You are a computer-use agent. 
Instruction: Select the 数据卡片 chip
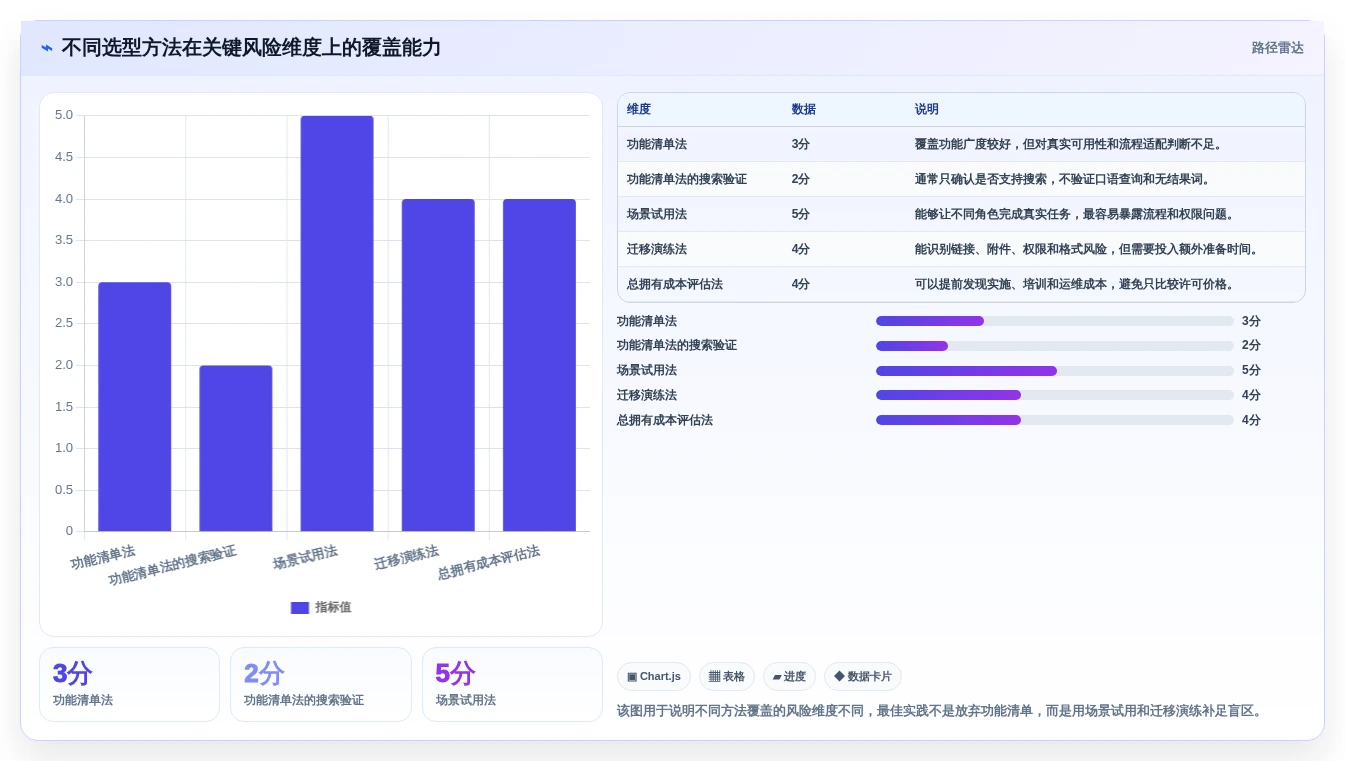(862, 677)
